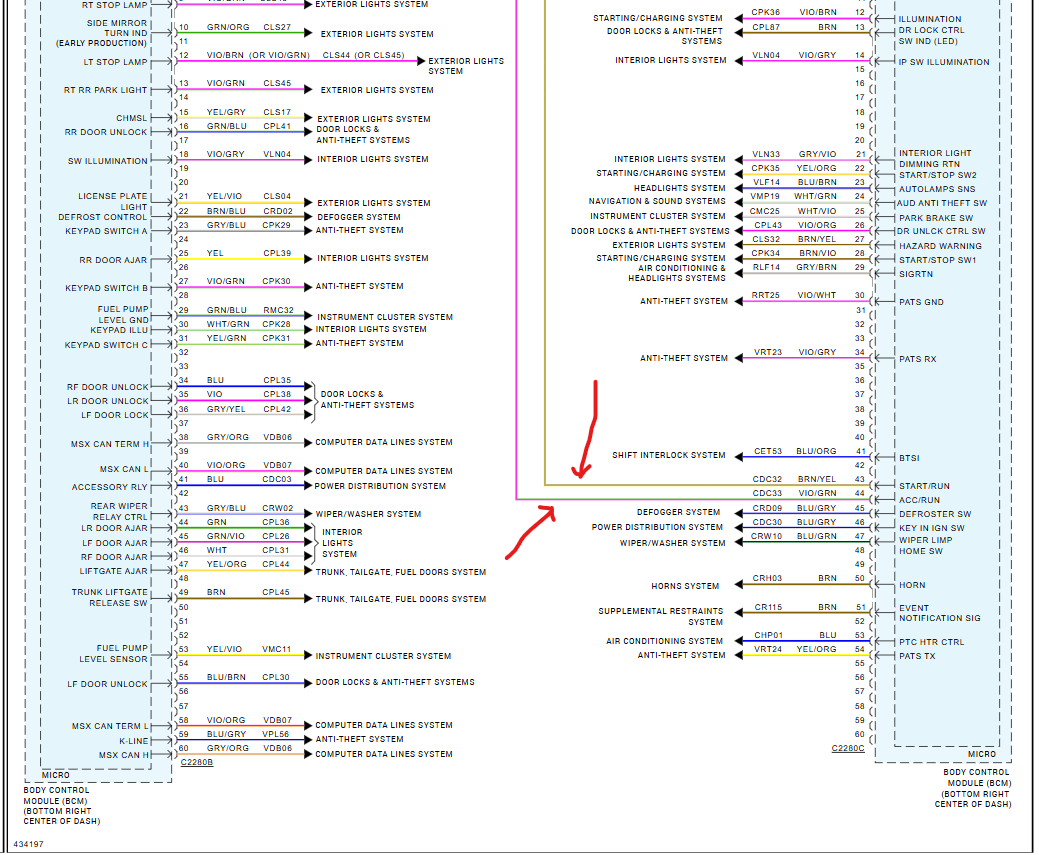Click the ACCESSORY RLY pin label
Viewport: 1039px width, 855px height.
click(109, 487)
